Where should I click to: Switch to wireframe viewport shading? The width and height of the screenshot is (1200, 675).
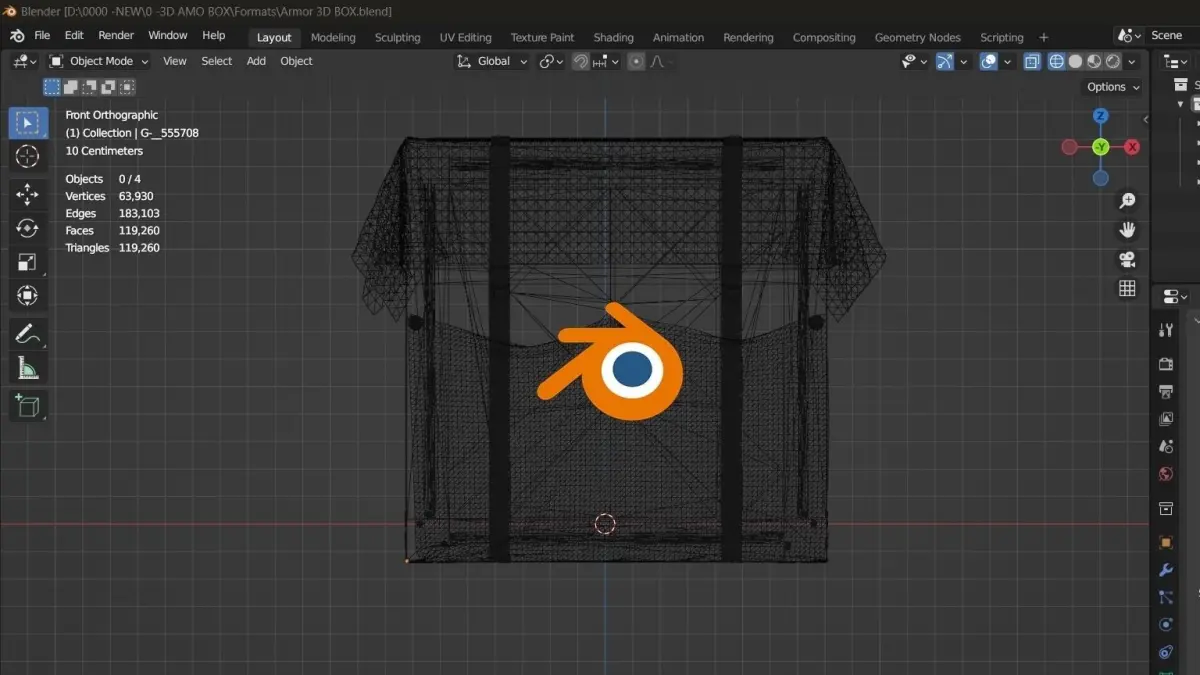pyautogui.click(x=1057, y=61)
